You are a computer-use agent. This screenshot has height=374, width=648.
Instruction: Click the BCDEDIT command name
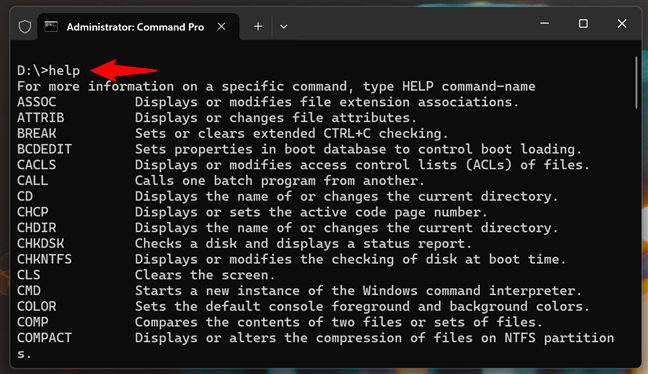(x=44, y=149)
